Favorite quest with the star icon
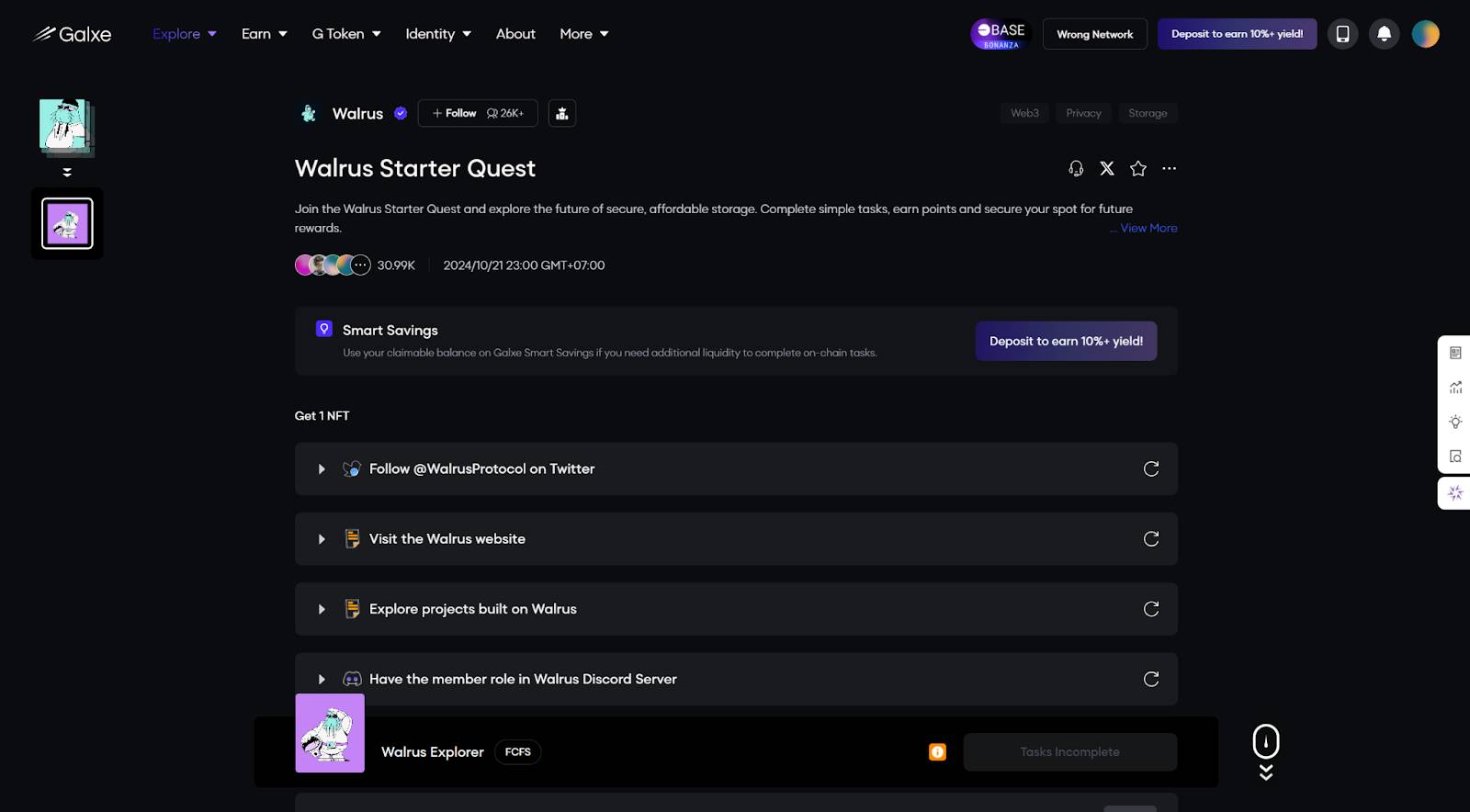Viewport: 1470px width, 812px height. [1138, 168]
